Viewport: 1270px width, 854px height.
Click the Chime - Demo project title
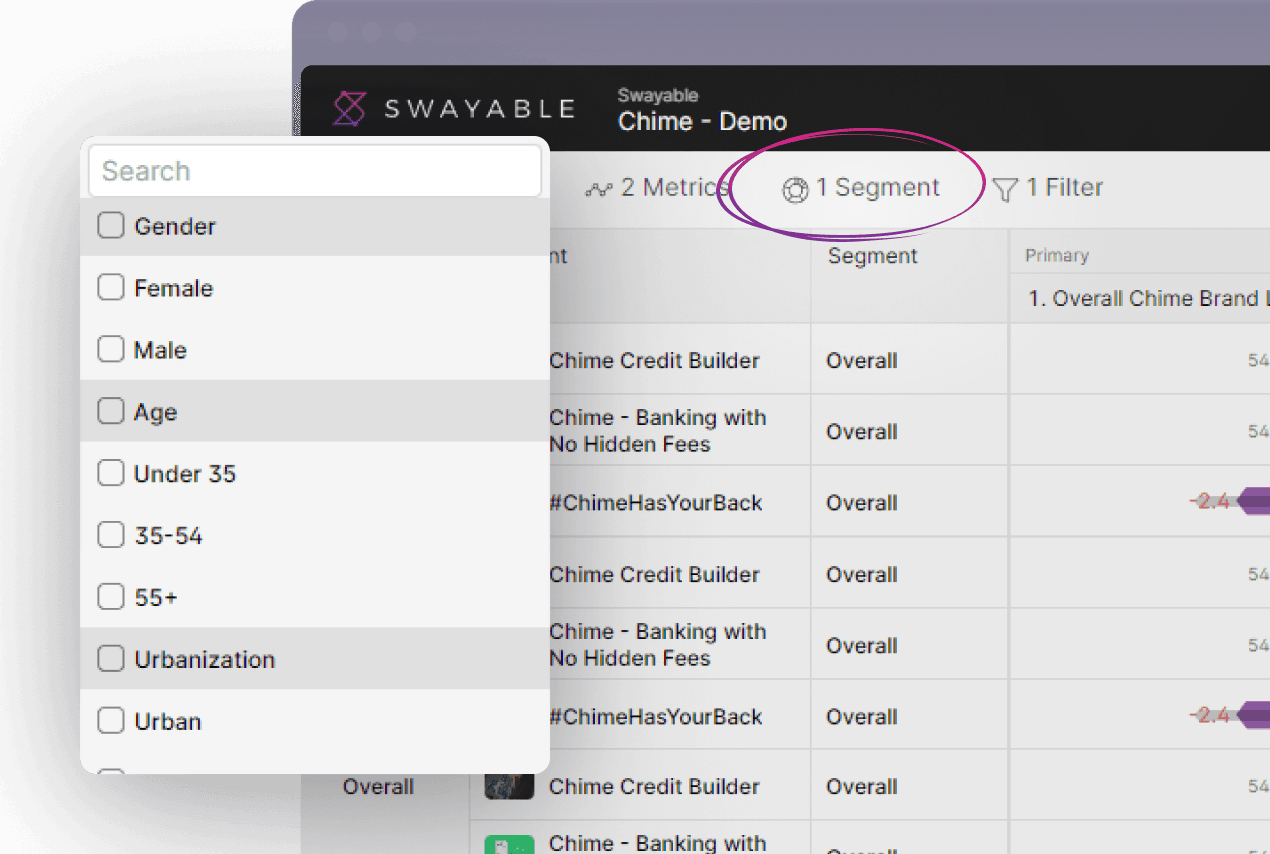coord(702,122)
